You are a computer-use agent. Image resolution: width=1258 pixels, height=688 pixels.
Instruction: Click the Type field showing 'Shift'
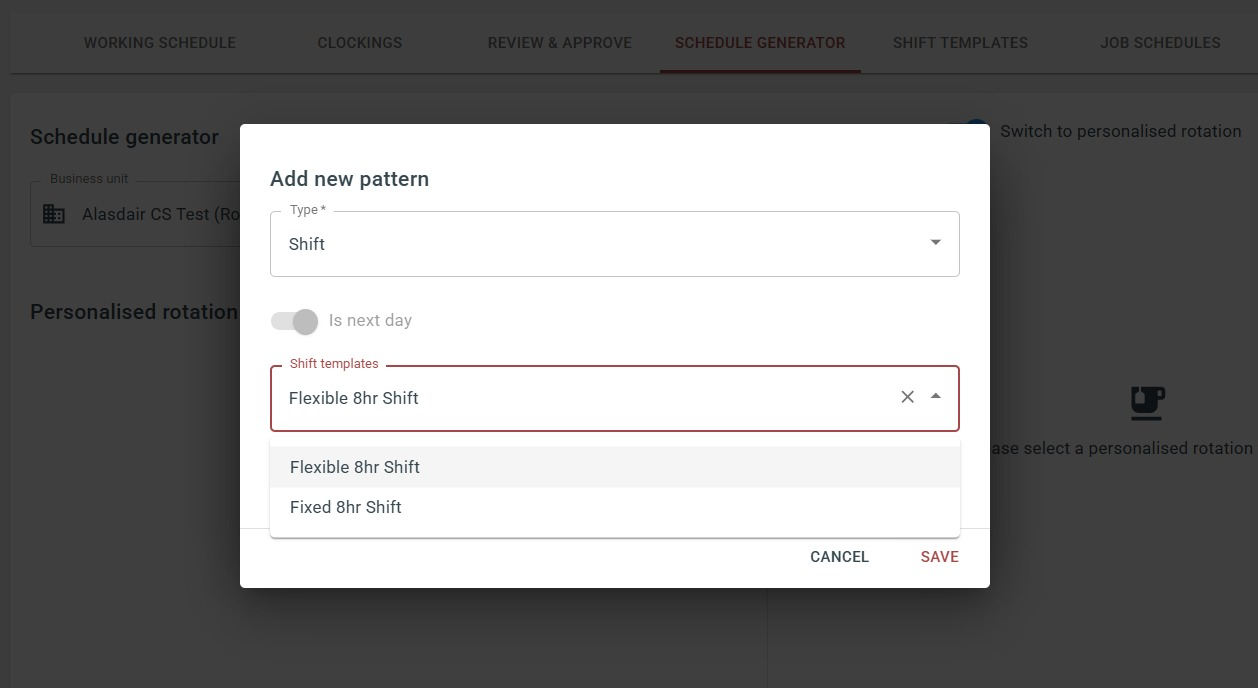(x=600, y=244)
